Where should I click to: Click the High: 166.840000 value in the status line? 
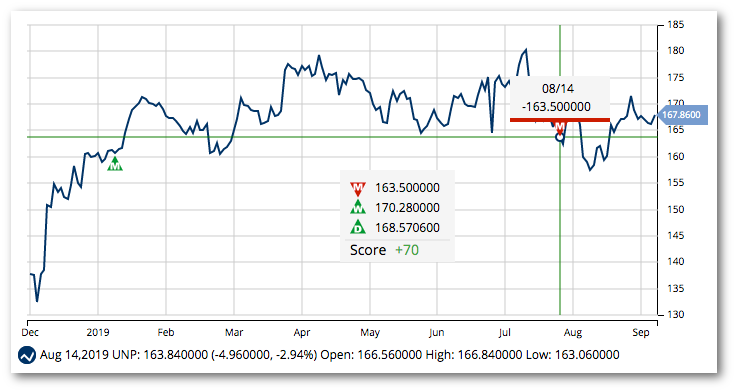click(474, 355)
